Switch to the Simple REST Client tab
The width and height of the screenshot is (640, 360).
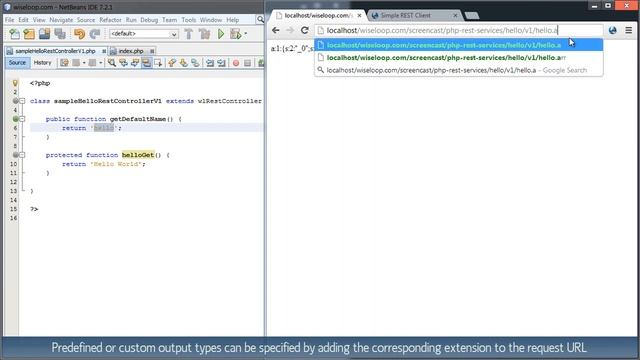(413, 16)
